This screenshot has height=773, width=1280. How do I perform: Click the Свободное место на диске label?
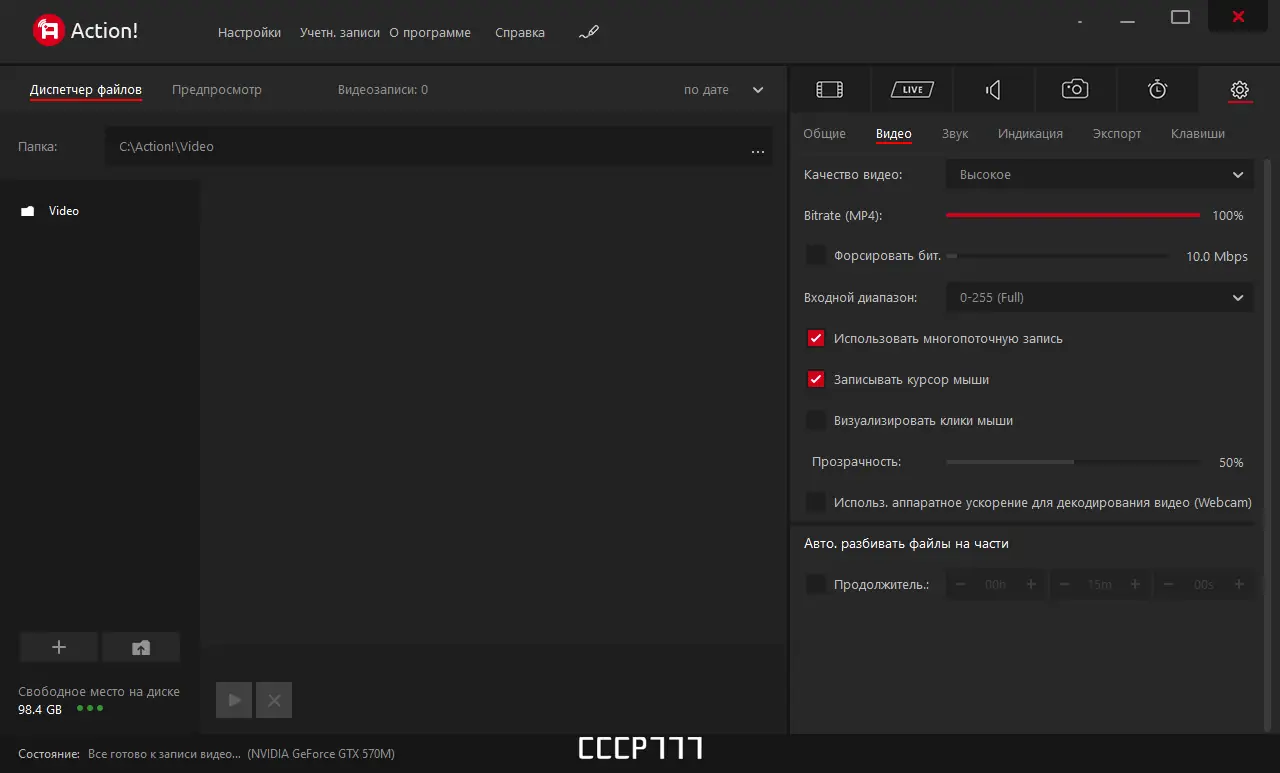click(99, 691)
